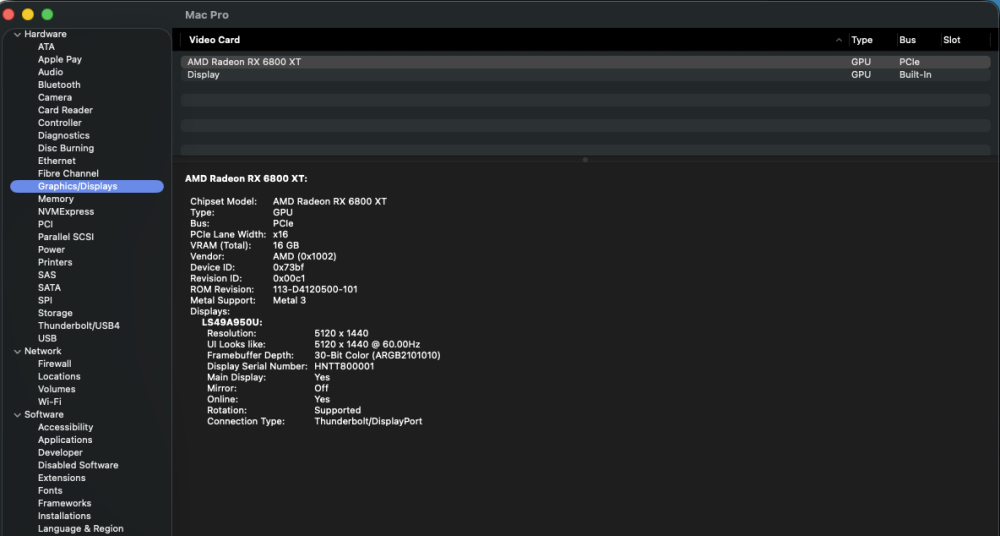Open Ethernet hardware info

pos(57,161)
